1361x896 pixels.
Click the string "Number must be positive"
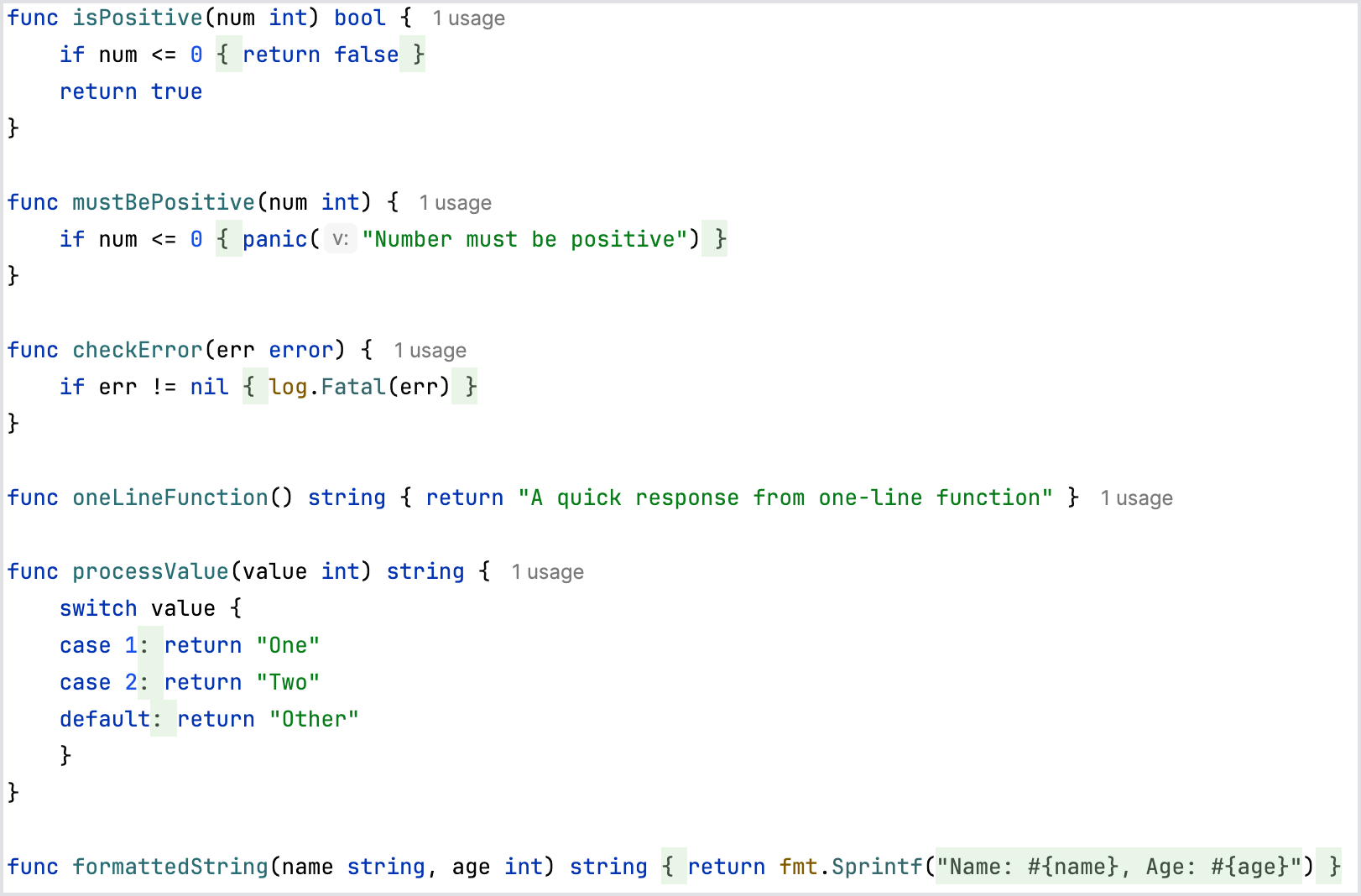[529, 239]
